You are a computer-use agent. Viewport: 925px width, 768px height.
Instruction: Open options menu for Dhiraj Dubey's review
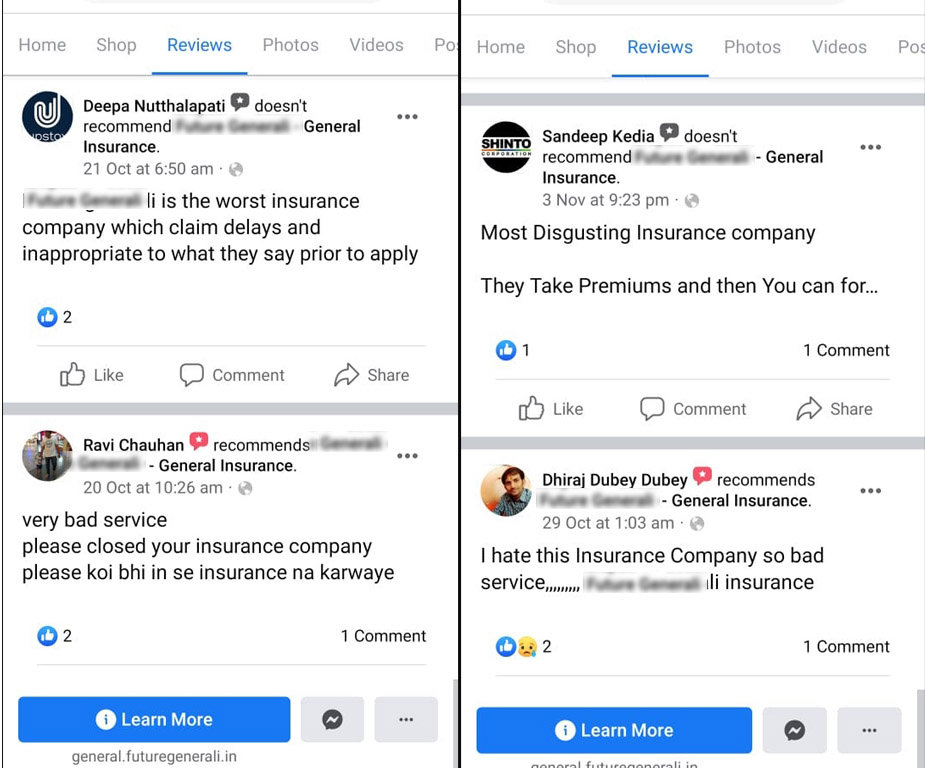pyautogui.click(x=871, y=491)
